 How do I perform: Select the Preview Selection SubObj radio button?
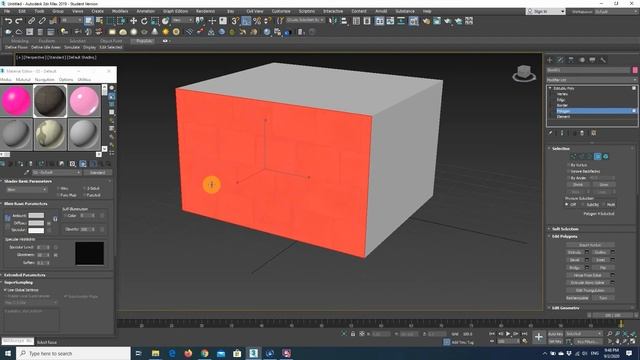583,204
